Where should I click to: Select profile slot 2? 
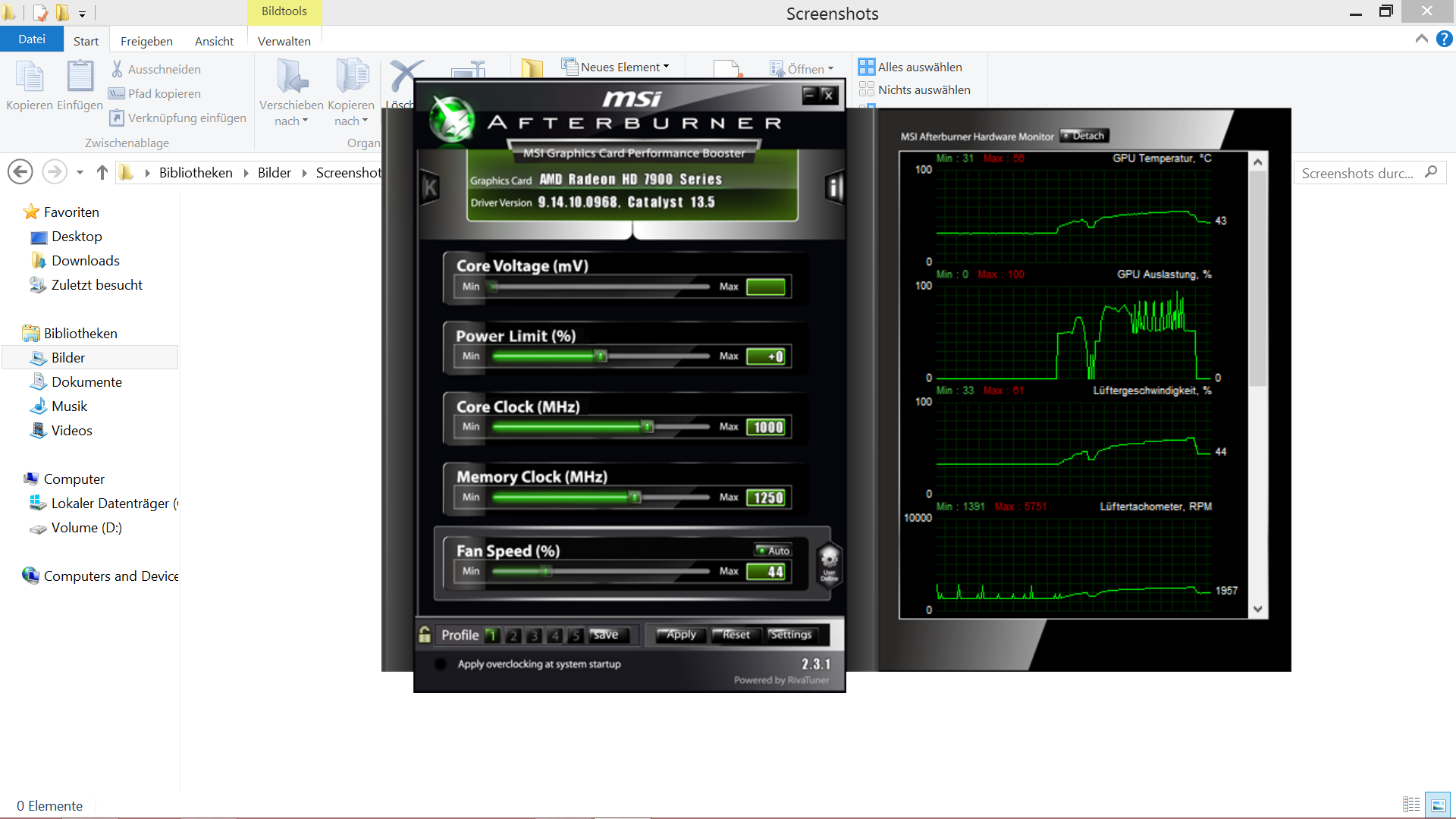[513, 635]
